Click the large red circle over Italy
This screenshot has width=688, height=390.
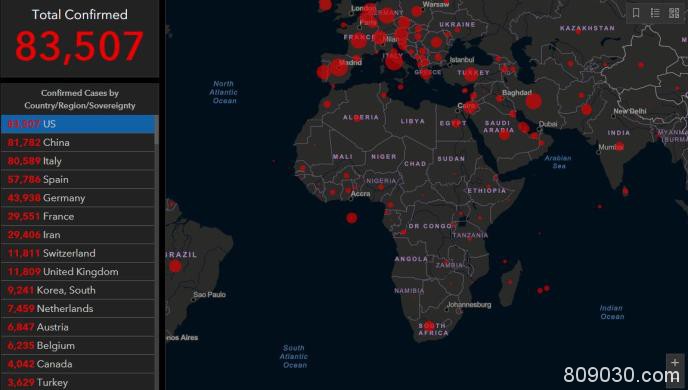click(394, 60)
